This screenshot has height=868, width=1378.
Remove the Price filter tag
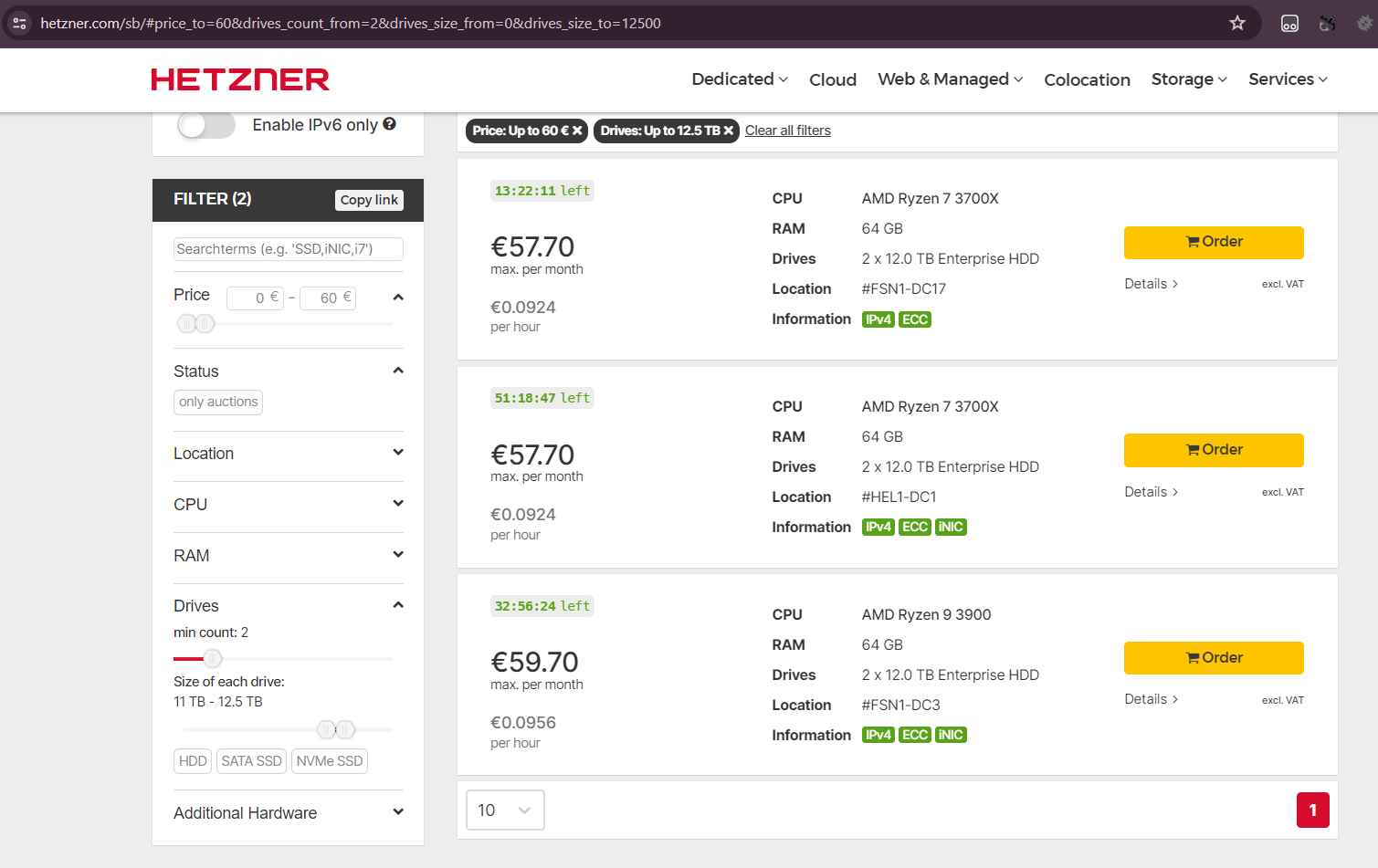pos(577,131)
